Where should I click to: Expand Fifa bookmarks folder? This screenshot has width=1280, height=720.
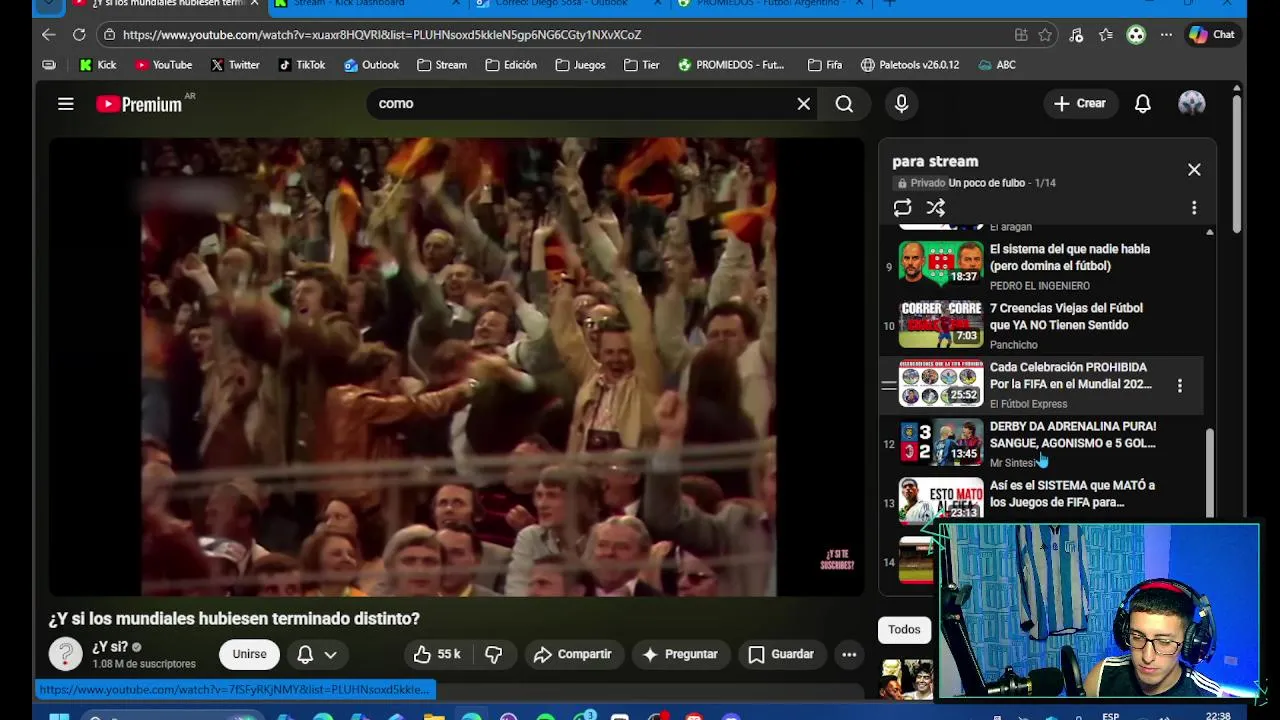click(x=824, y=65)
